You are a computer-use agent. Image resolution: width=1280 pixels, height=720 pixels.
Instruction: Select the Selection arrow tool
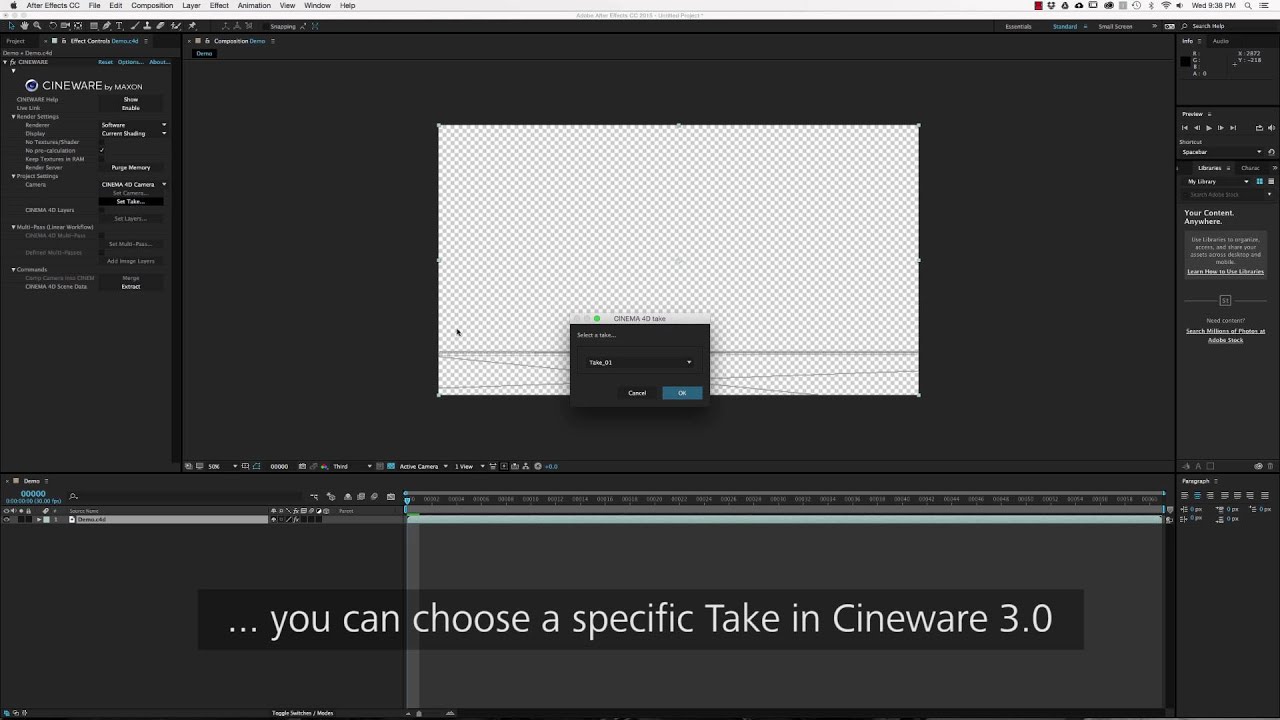point(12,26)
